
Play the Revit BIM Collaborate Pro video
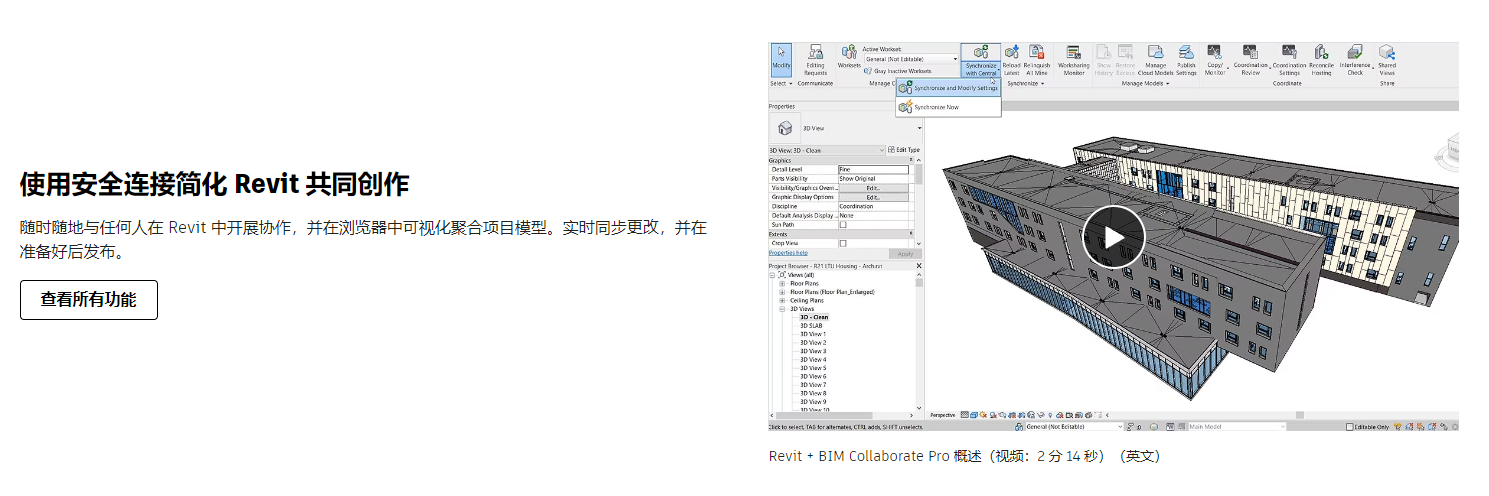(x=1113, y=237)
